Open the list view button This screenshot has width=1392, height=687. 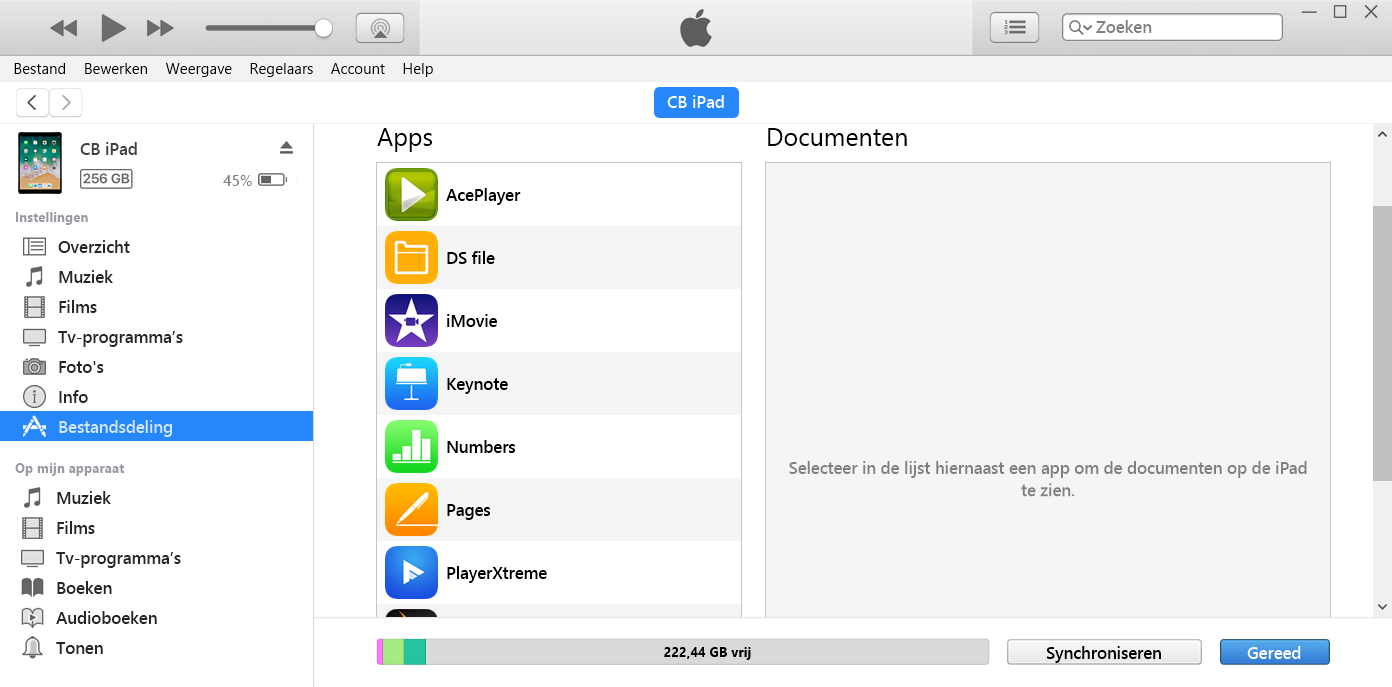pos(1014,28)
